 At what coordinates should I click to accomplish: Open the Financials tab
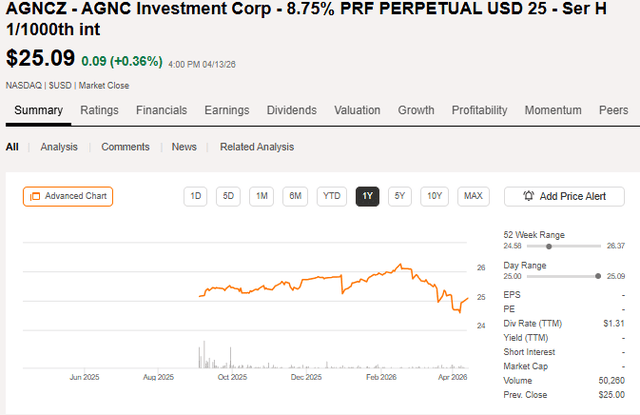(x=161, y=110)
